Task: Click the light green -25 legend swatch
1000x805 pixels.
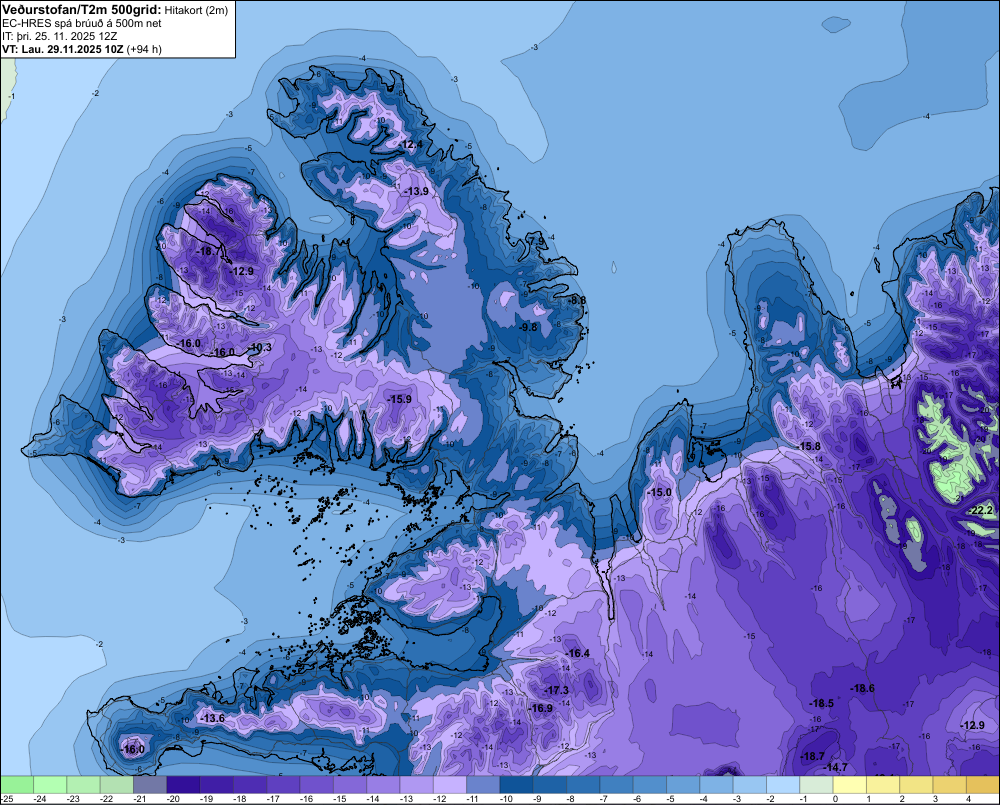Action: 17,785
